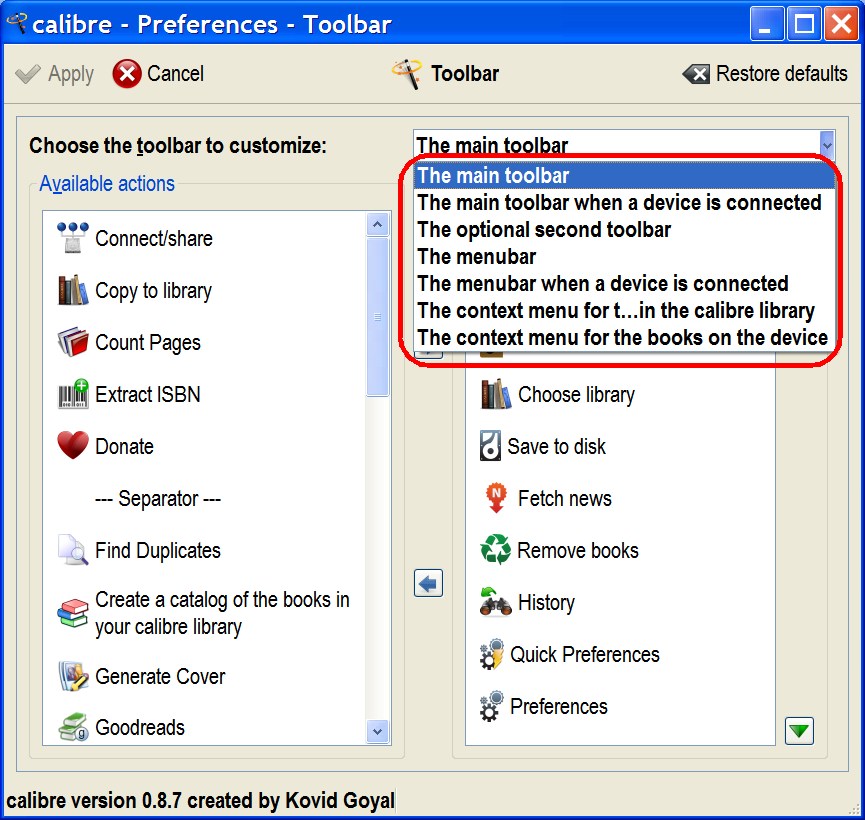Viewport: 865px width, 820px height.
Task: Select 'Connect/share' text in available actions
Action: [x=154, y=238]
